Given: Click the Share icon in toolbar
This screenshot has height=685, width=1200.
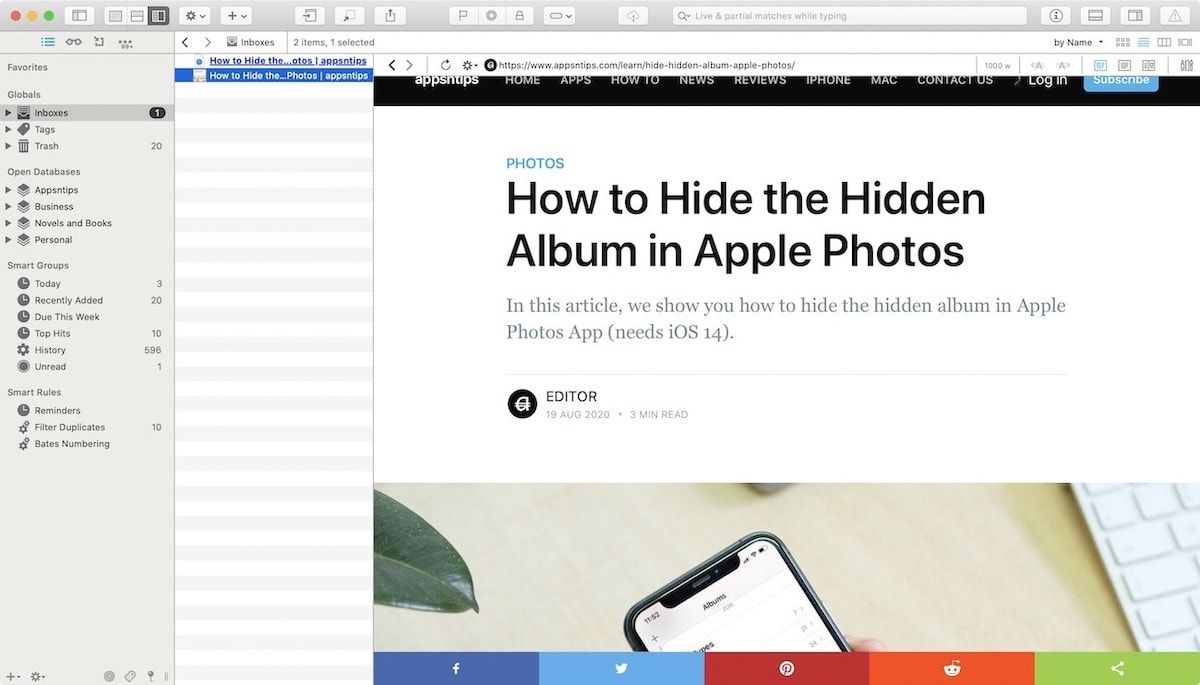Looking at the screenshot, I should click(x=389, y=16).
